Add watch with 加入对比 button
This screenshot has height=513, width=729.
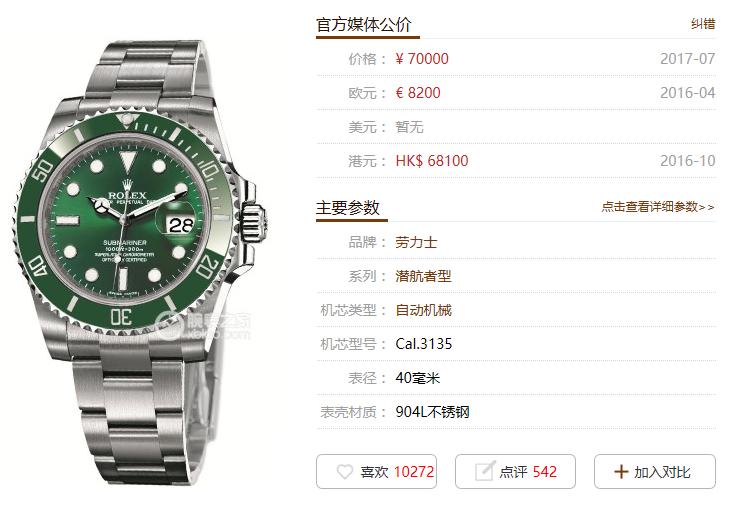pyautogui.click(x=655, y=472)
